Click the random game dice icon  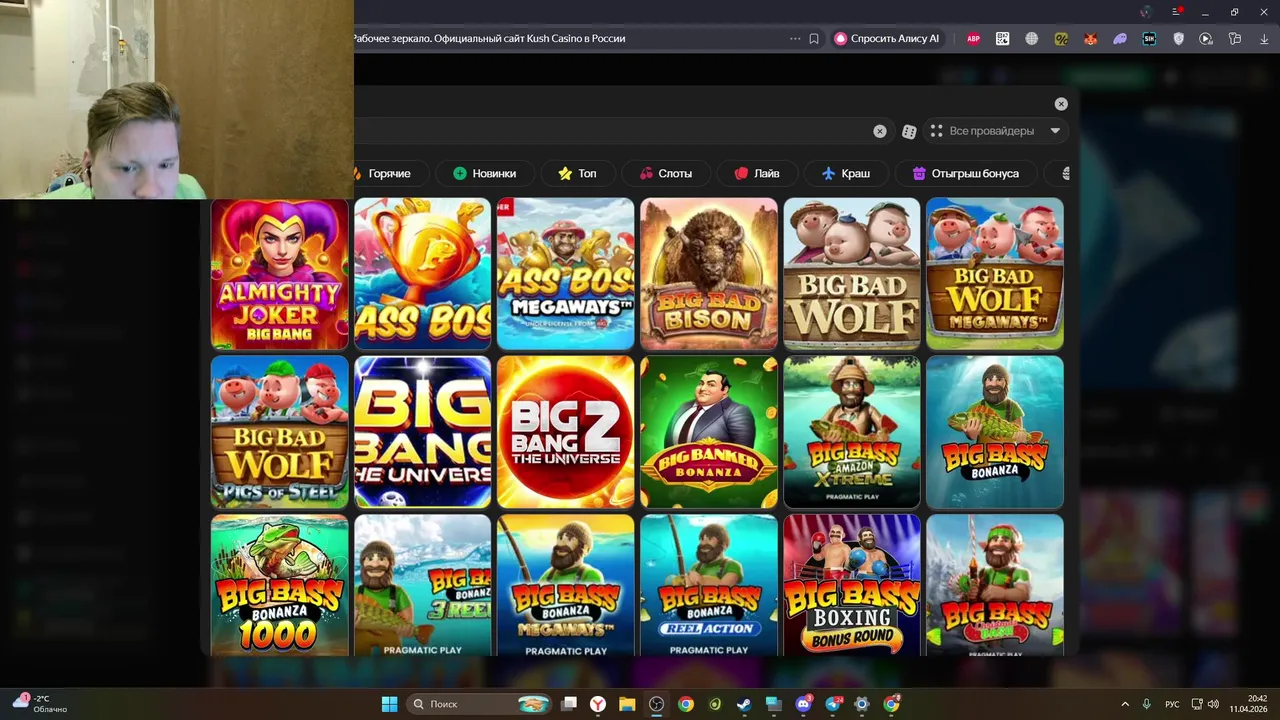point(909,131)
